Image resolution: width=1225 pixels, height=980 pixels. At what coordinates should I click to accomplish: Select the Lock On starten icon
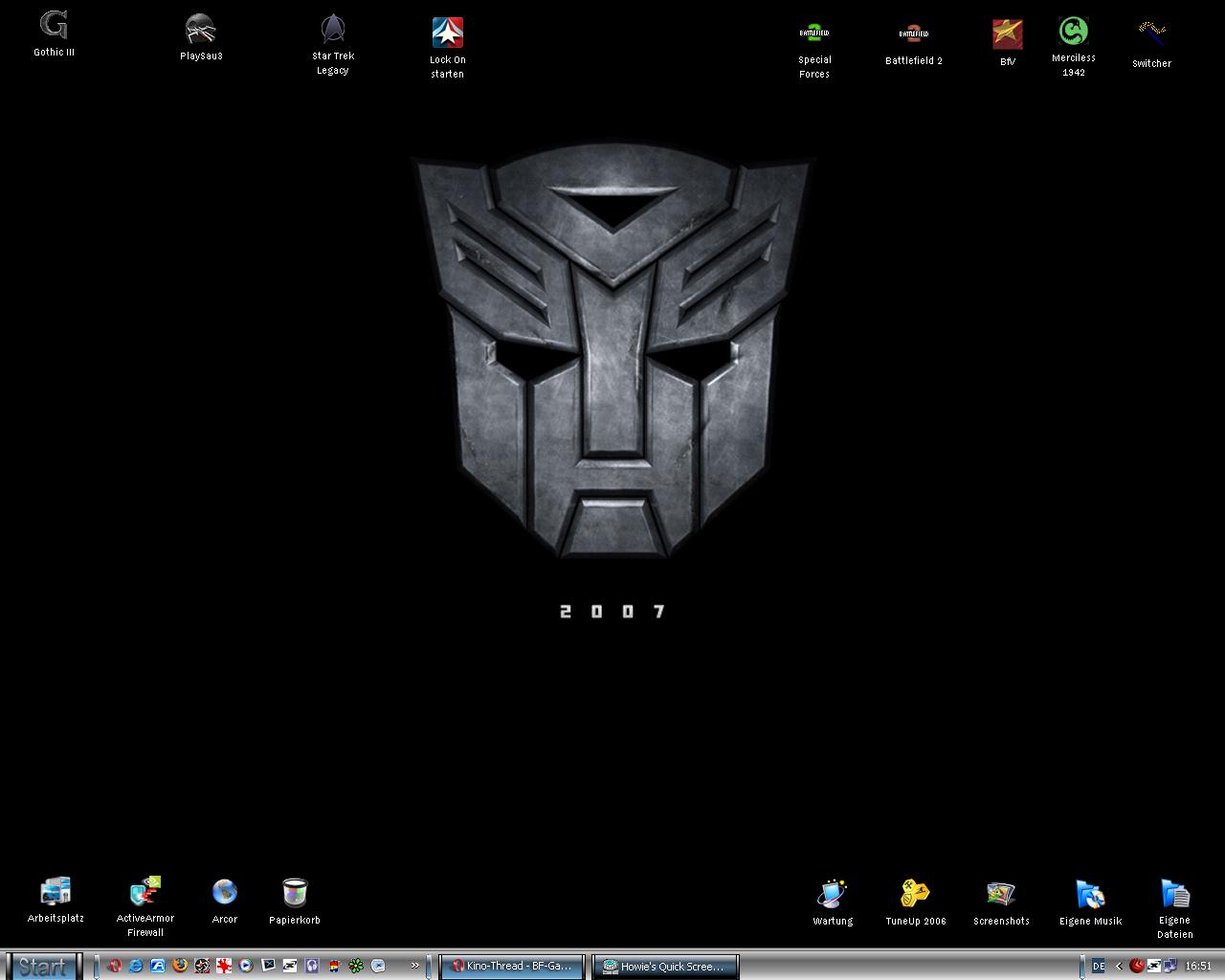pyautogui.click(x=447, y=48)
